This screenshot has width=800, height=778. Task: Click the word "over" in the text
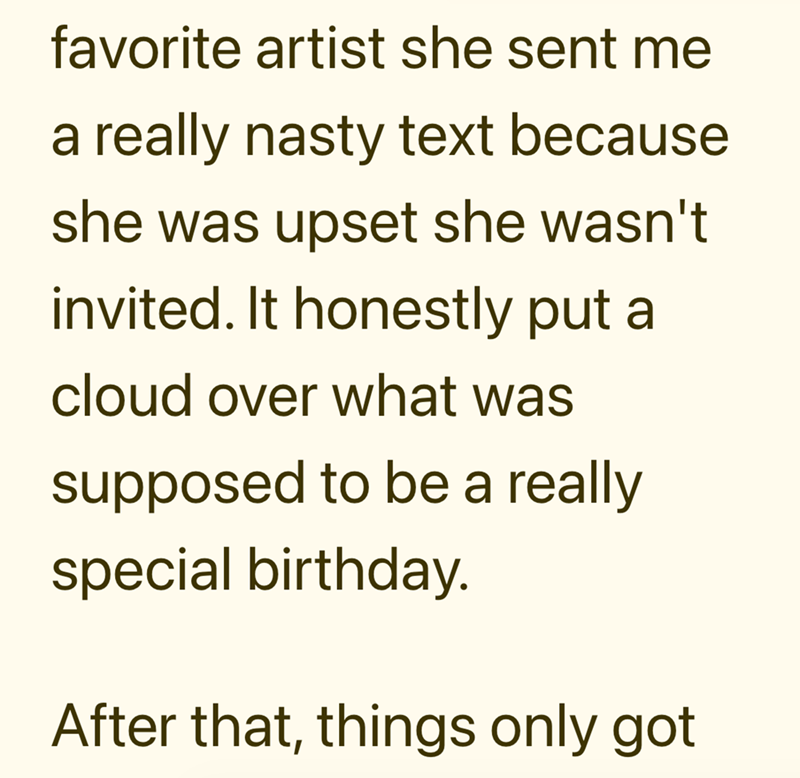pos(262,399)
